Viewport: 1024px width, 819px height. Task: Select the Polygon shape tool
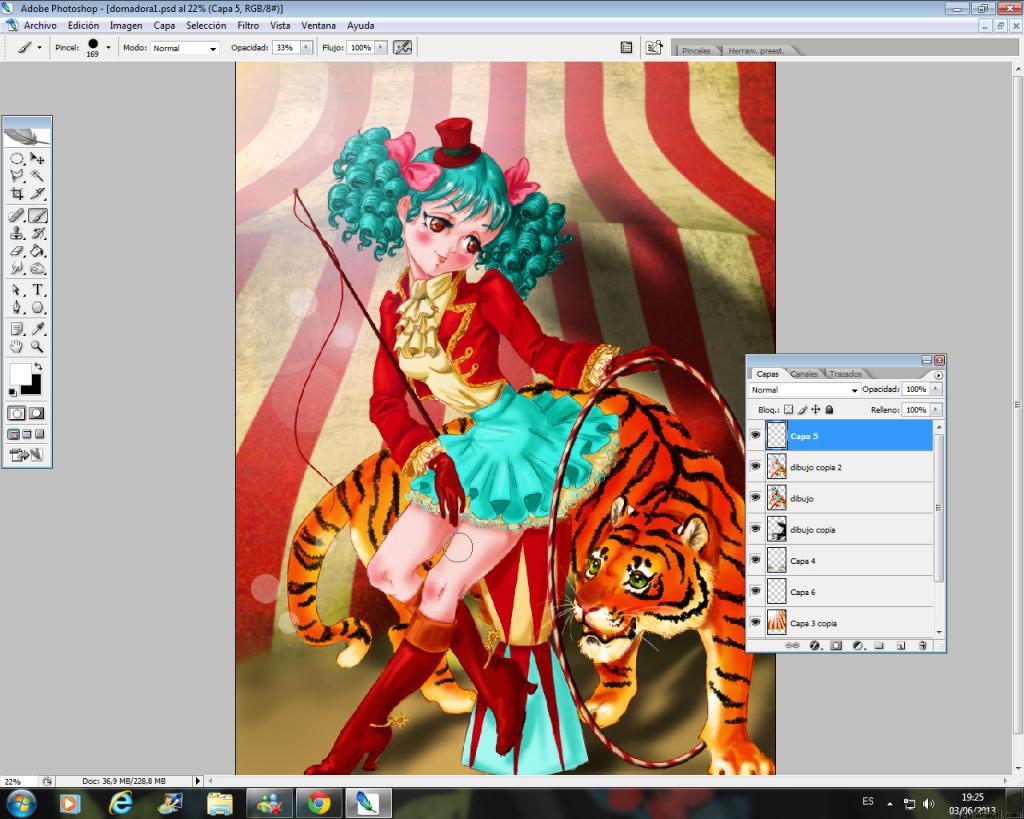click(x=38, y=308)
